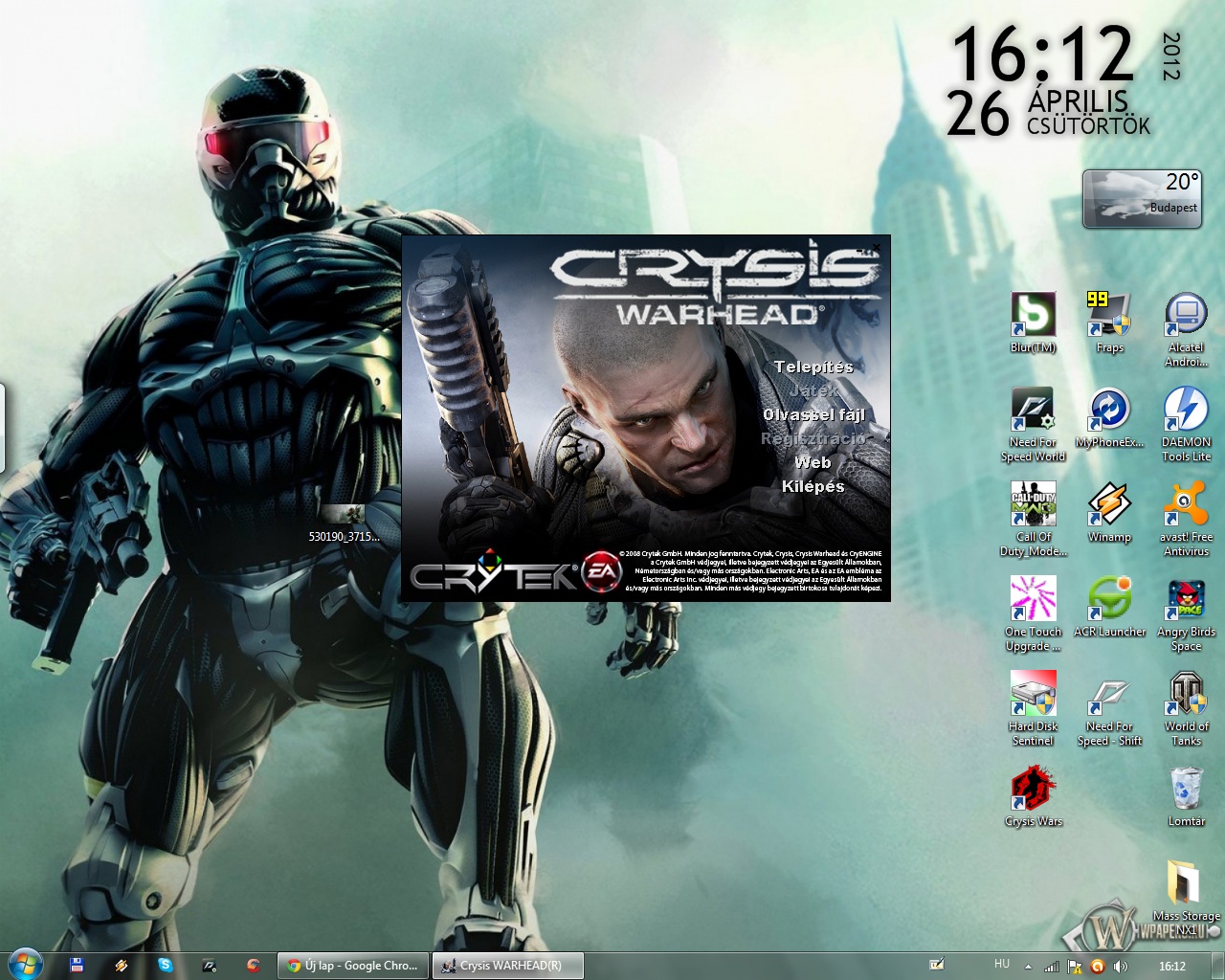
Task: Choose Kilépés to exit the launcher
Action: (x=813, y=486)
